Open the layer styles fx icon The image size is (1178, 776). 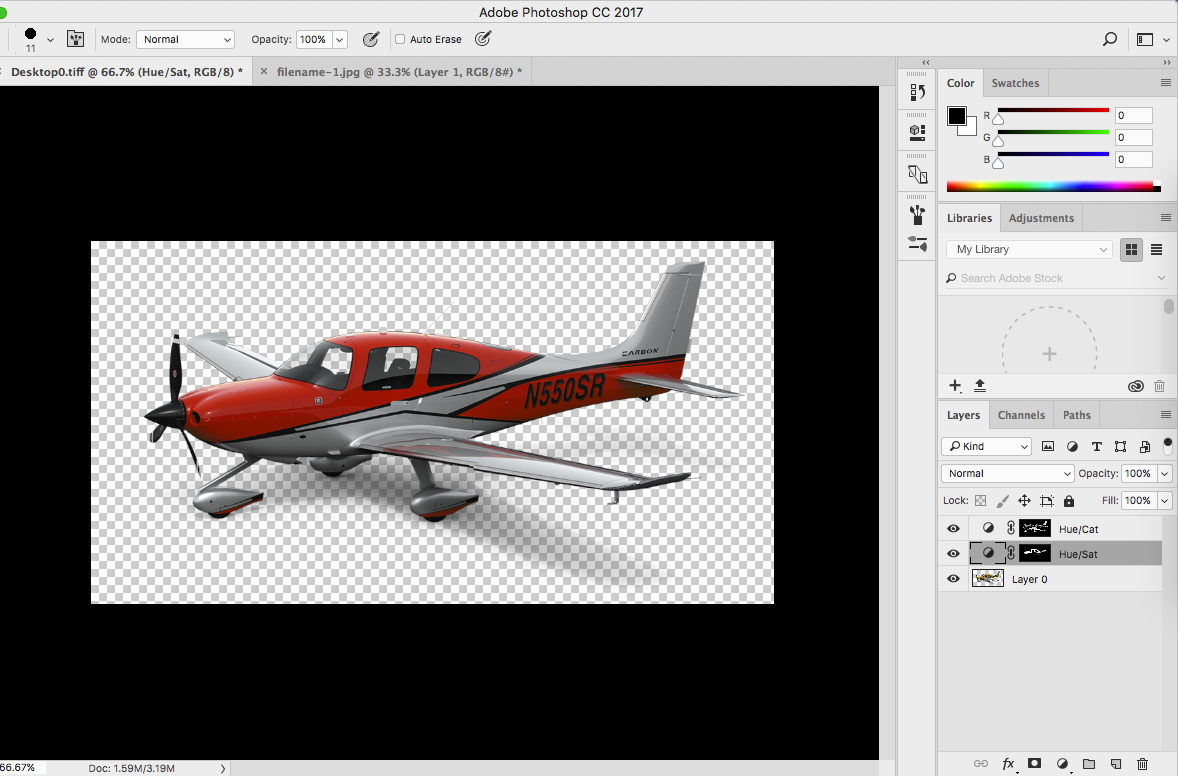(x=1008, y=764)
